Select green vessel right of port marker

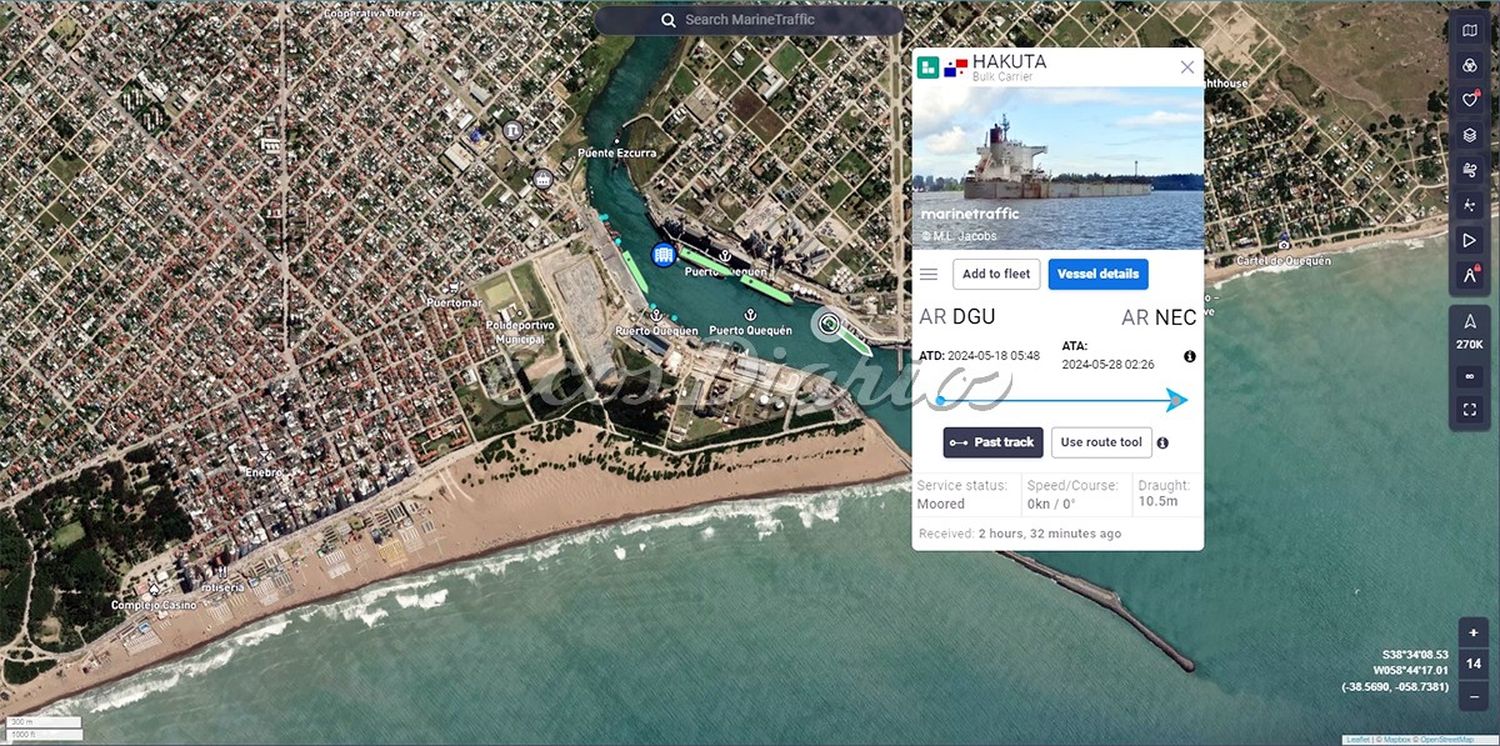click(704, 262)
